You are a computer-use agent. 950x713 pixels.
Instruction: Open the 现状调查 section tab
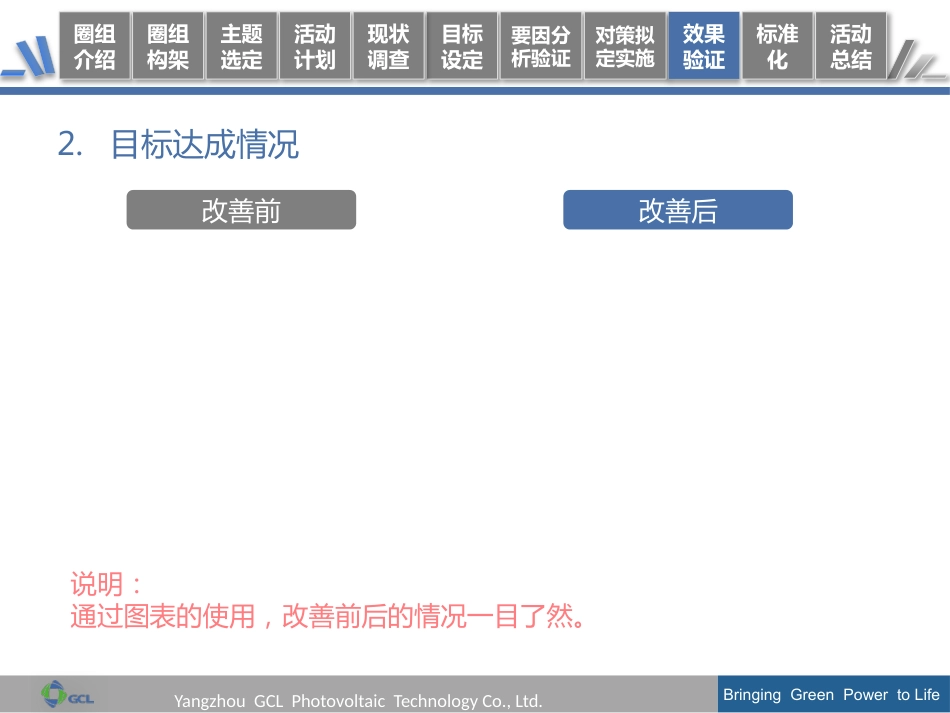click(388, 46)
